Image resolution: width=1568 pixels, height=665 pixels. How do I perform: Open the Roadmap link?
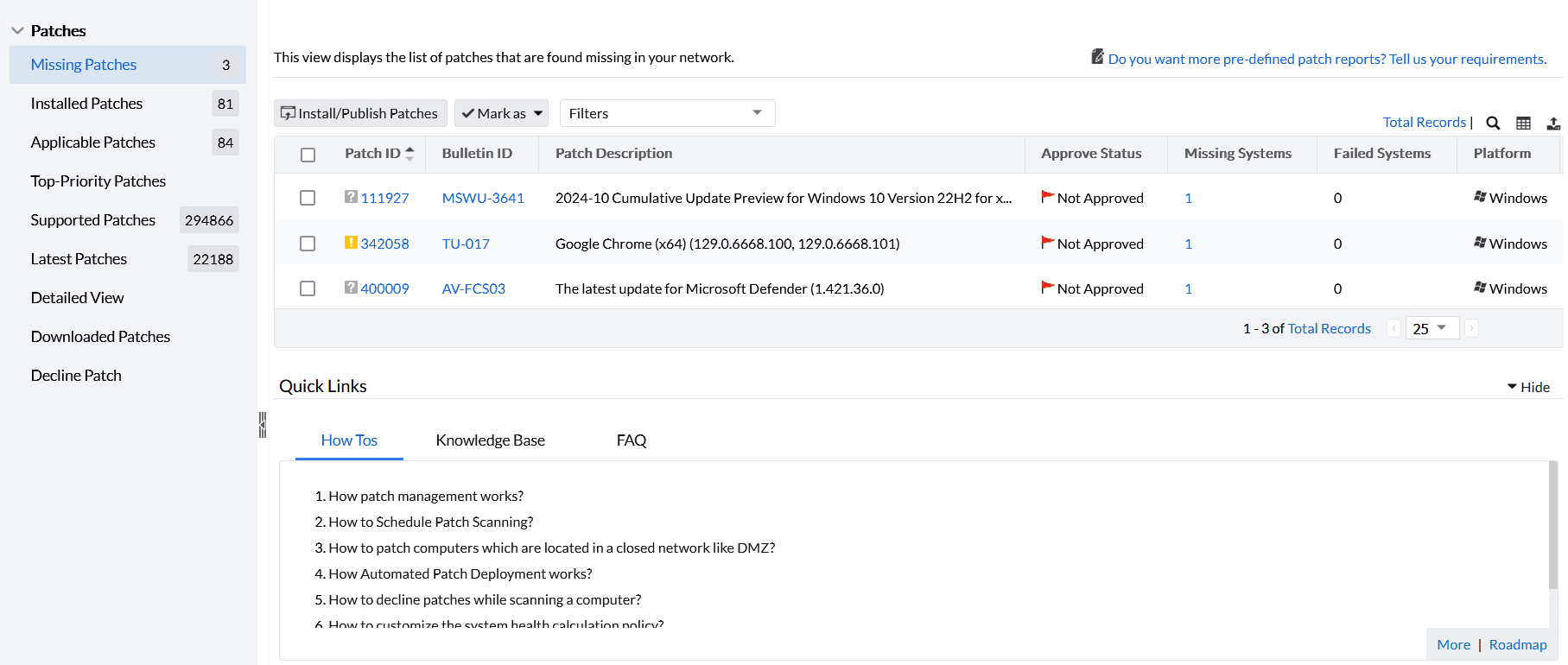click(1517, 645)
